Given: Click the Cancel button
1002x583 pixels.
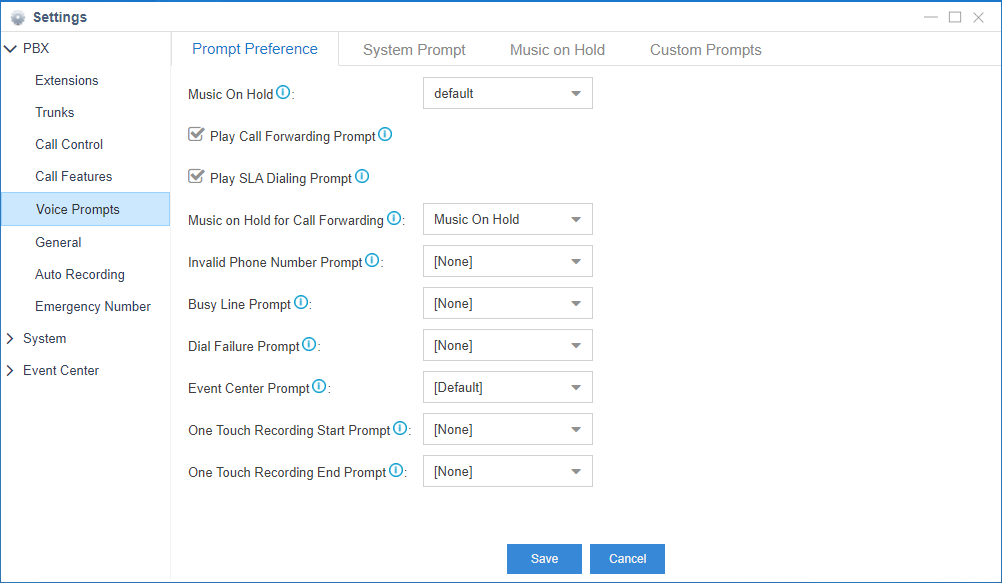Looking at the screenshot, I should point(627,559).
